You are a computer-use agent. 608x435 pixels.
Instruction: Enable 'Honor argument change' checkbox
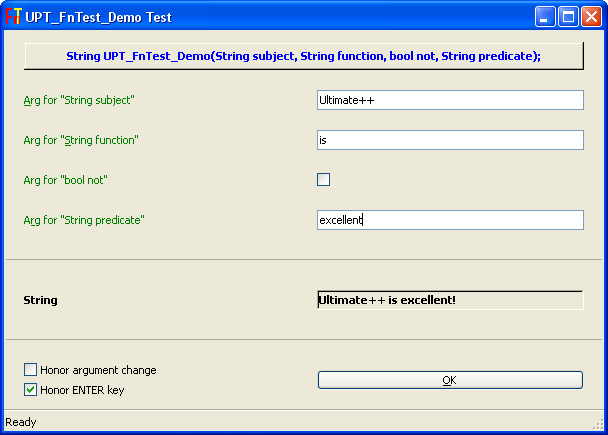click(31, 370)
